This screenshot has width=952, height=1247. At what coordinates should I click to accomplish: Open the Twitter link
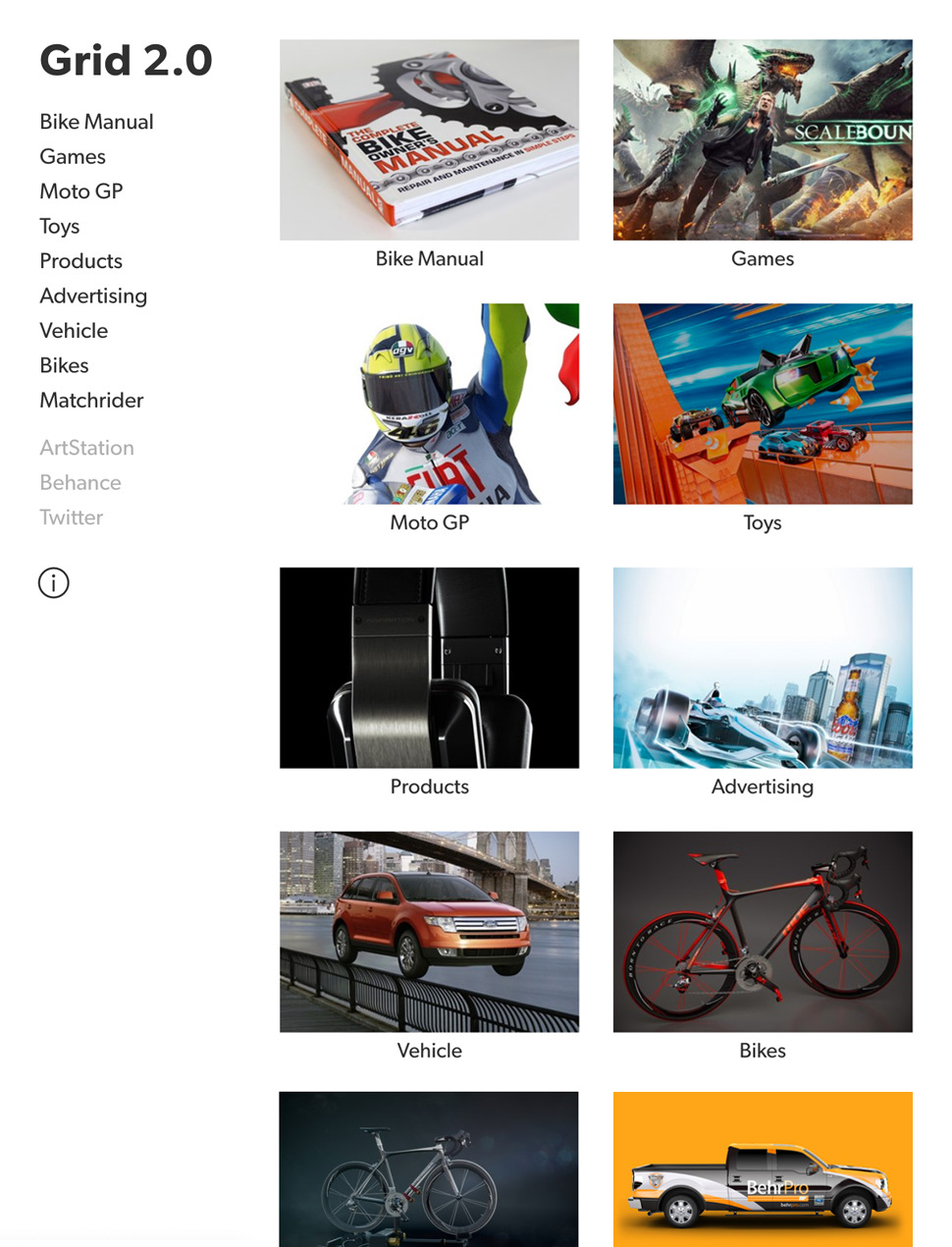click(71, 517)
